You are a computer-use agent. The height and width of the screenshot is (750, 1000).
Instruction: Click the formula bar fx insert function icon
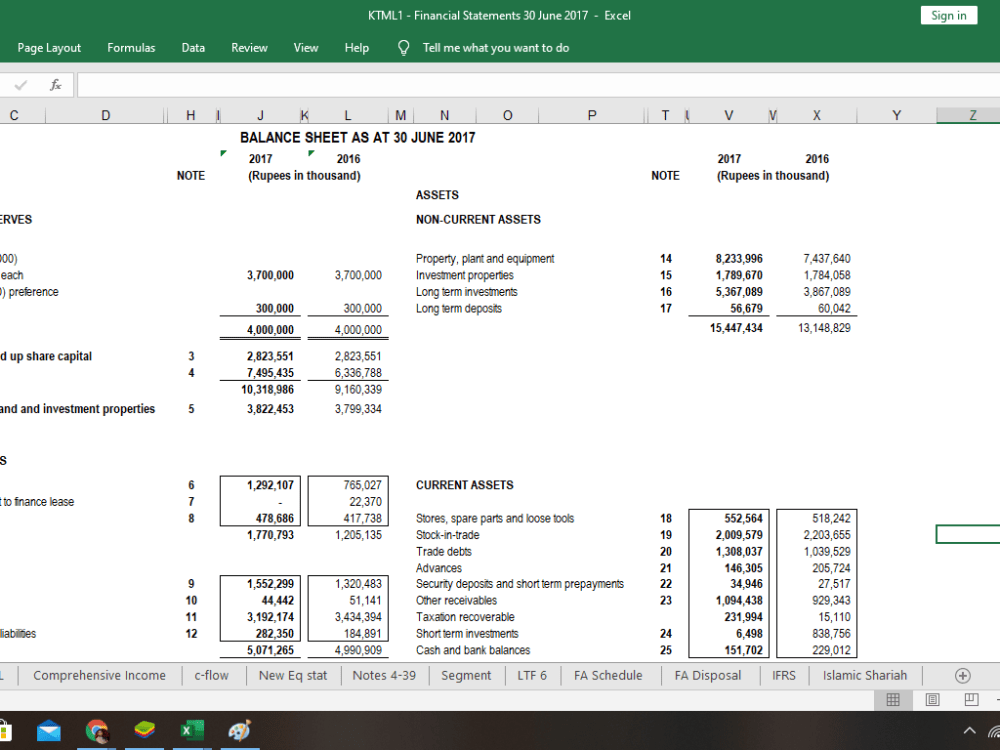pyautogui.click(x=56, y=85)
